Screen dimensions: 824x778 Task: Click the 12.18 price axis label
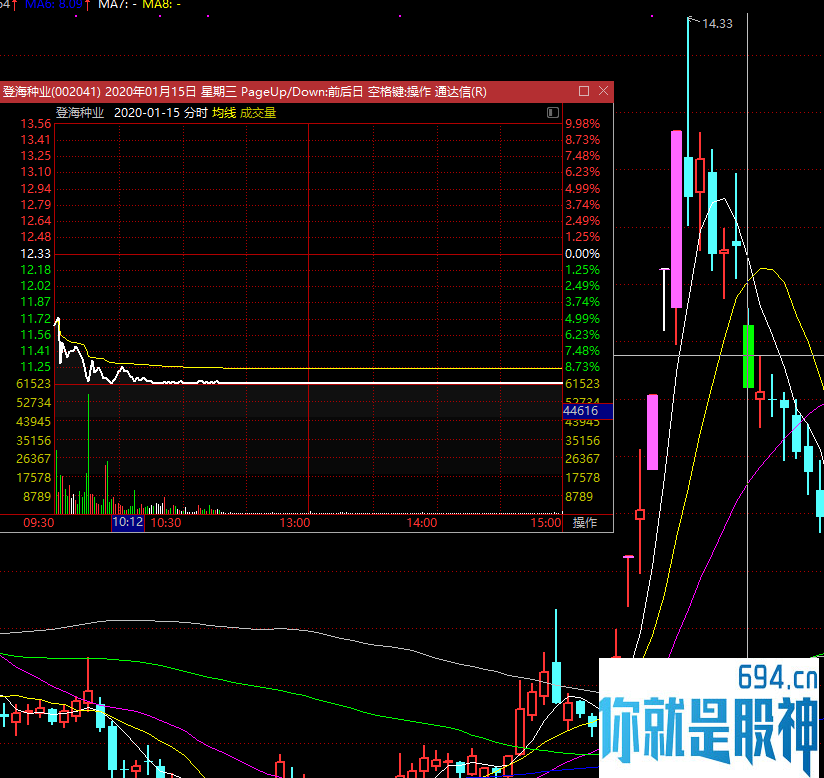(36, 270)
